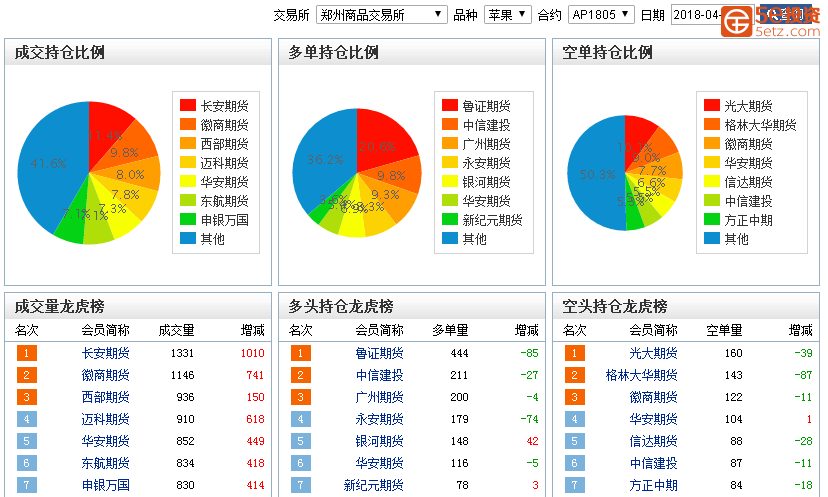Click red 鲁证期货 legend swatch
The width and height of the screenshot is (828, 497).
[450, 106]
